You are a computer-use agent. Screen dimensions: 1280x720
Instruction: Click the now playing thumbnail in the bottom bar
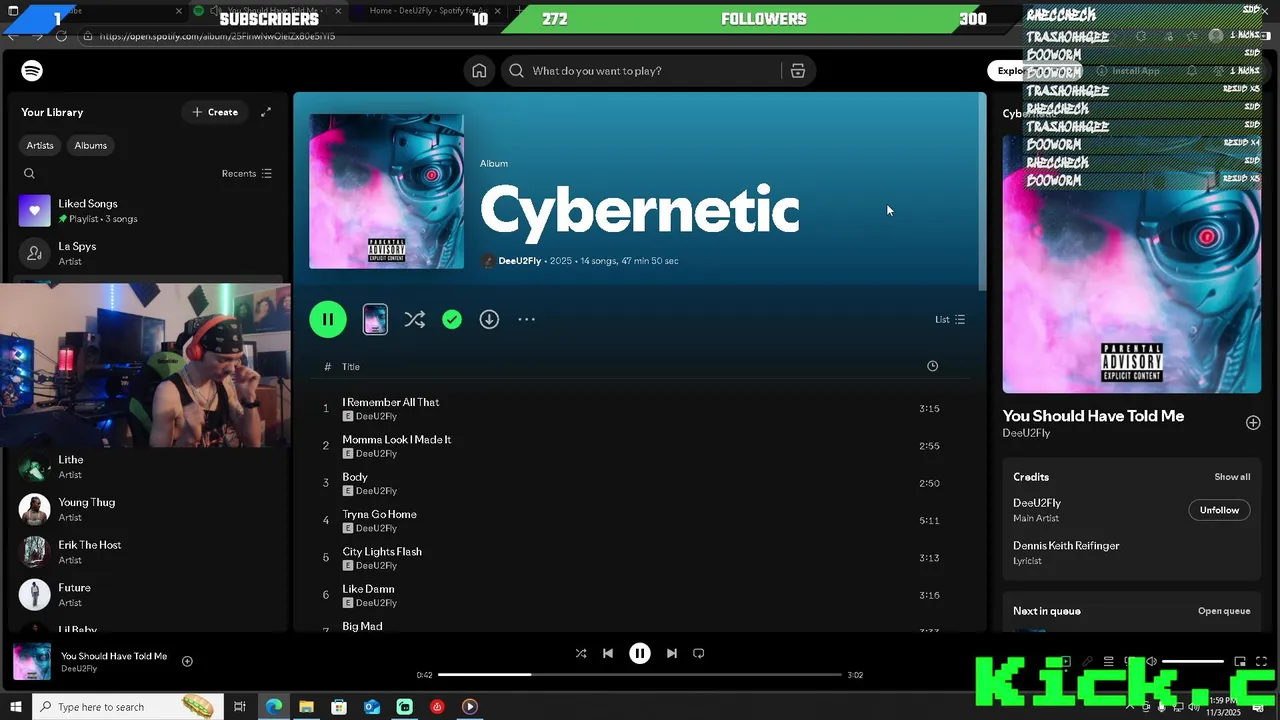point(32,662)
